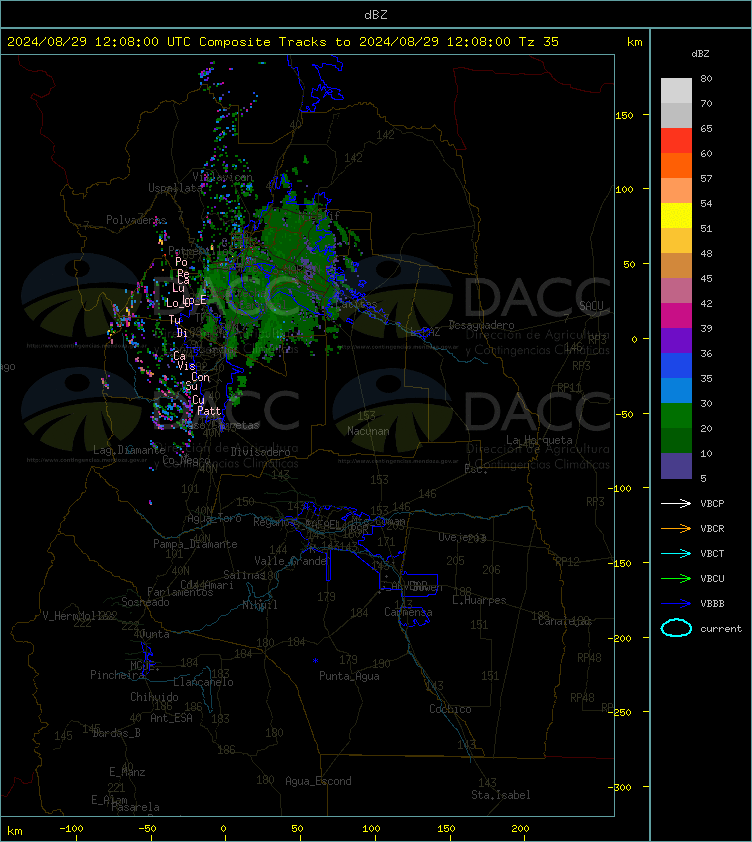
Task: Click the Pincheira place label
Action: pyautogui.click(x=117, y=675)
